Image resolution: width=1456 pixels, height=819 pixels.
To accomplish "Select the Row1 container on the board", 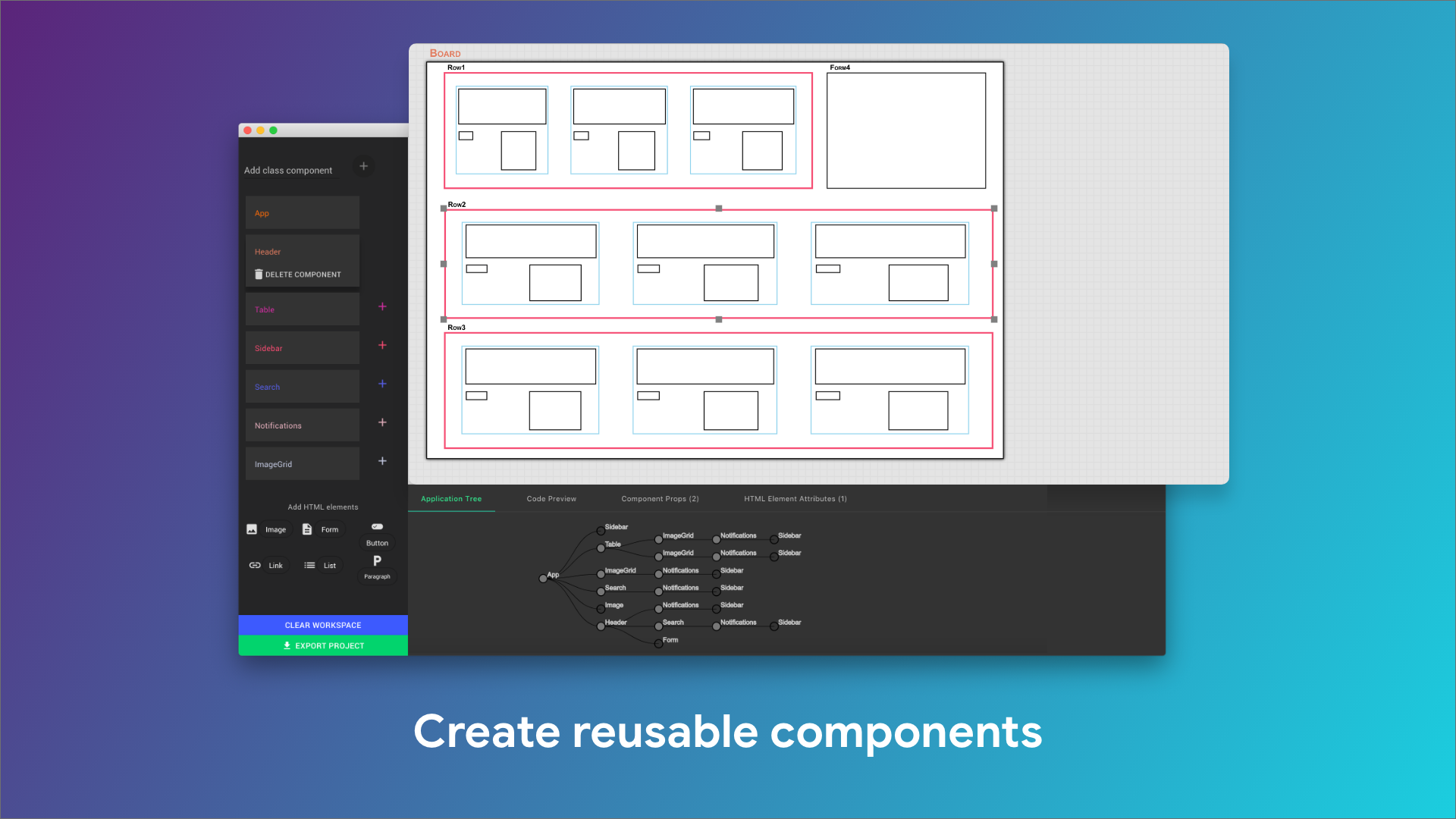I will pyautogui.click(x=628, y=130).
